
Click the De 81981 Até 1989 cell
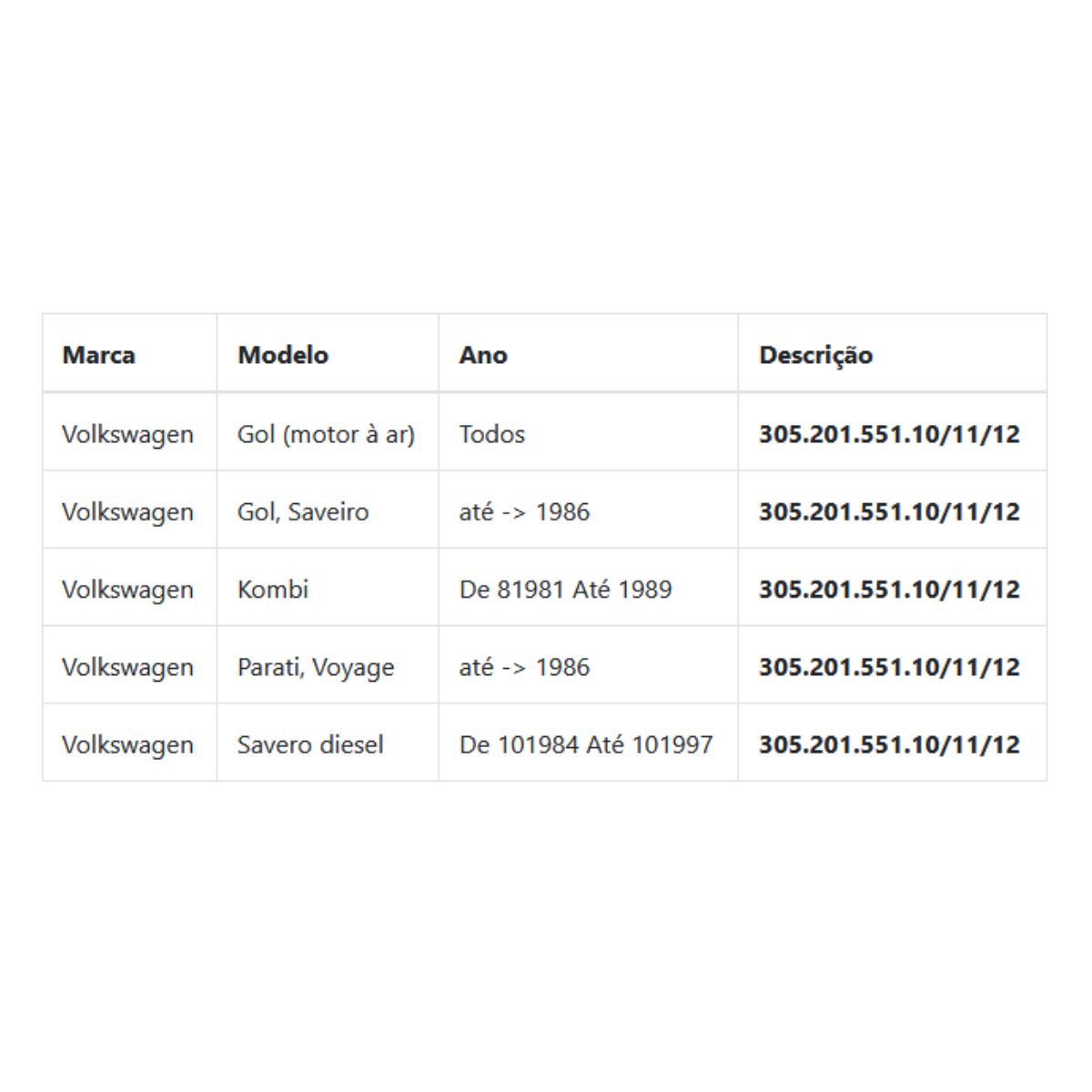point(588,588)
